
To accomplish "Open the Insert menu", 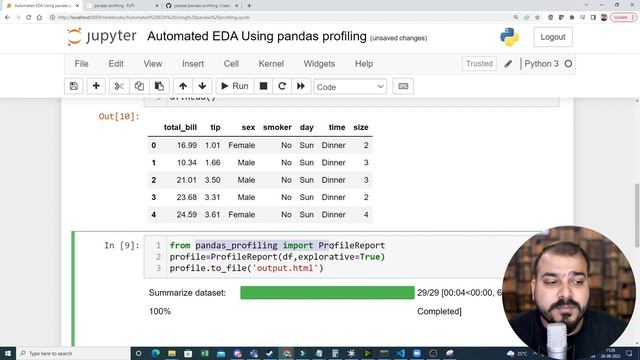I will (x=193, y=64).
